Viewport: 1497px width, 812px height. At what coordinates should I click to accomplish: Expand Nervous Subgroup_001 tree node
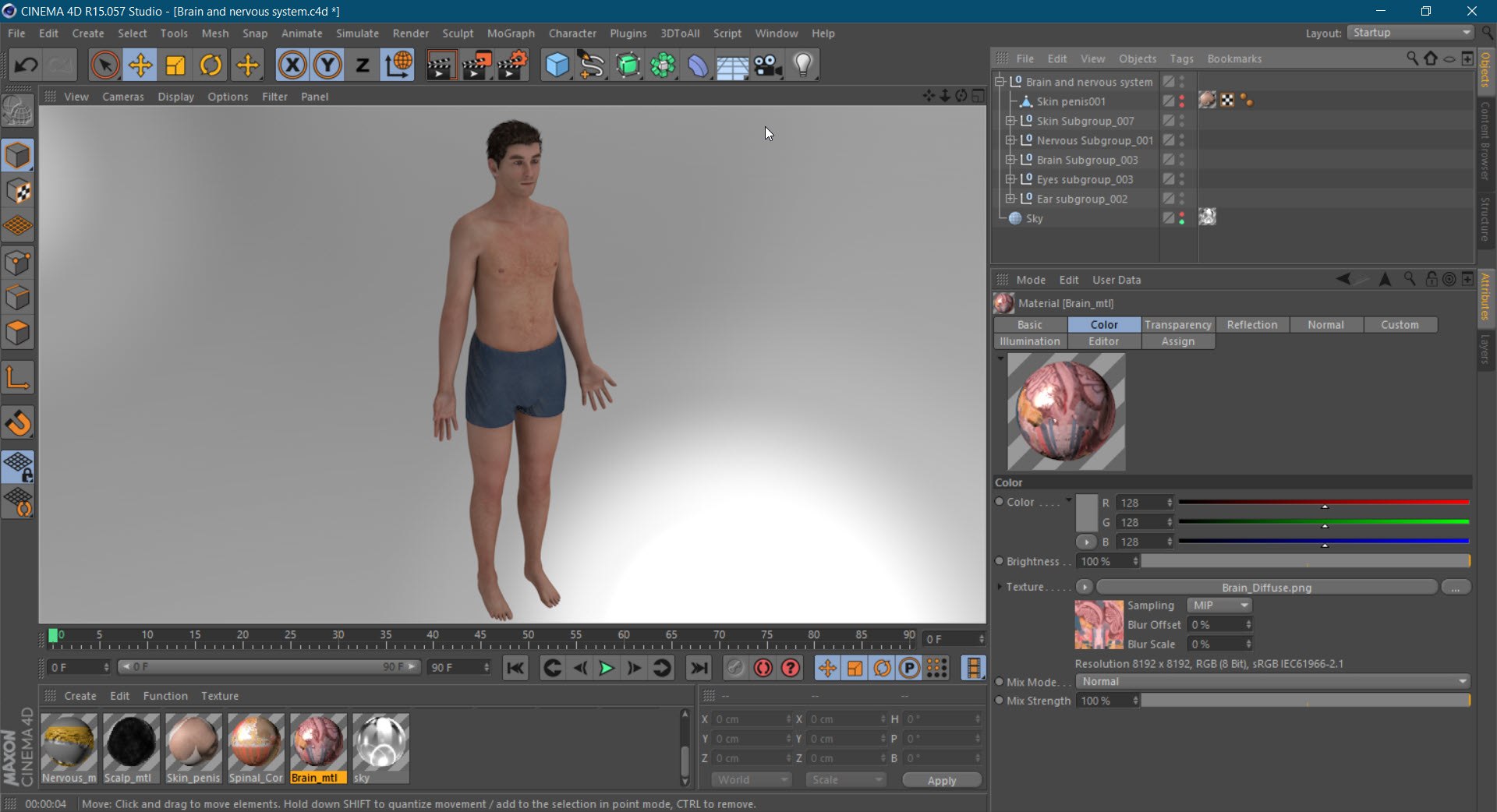[1010, 140]
